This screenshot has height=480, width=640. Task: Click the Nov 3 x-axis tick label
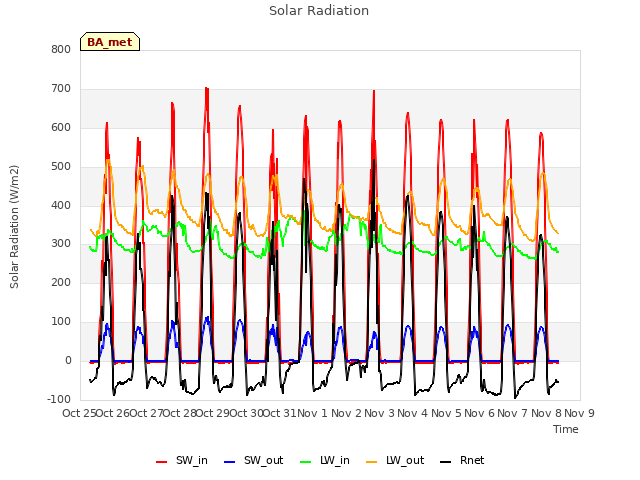pos(379,413)
